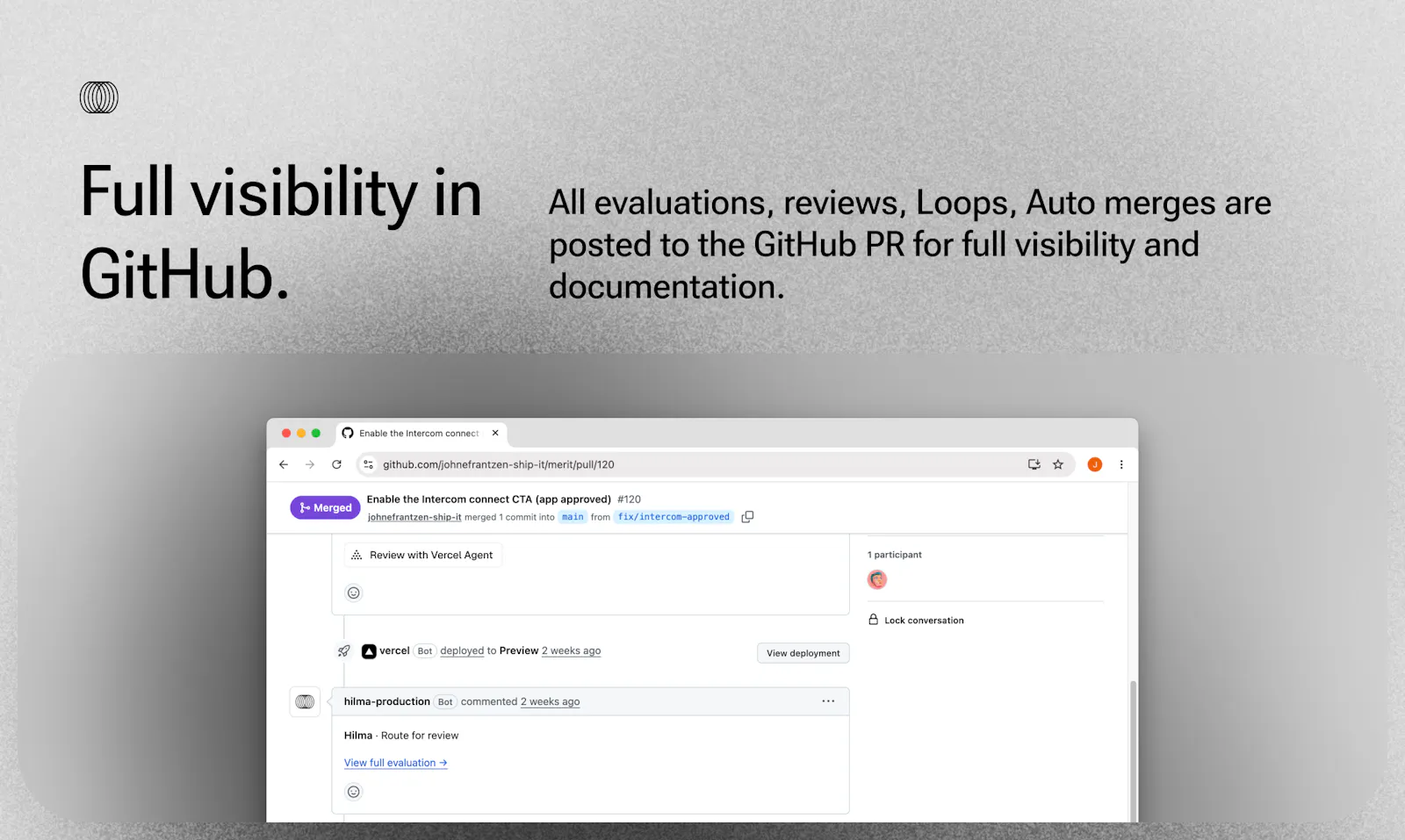Click the first Bot label beside vercel
Viewport: 1405px width, 840px height.
click(425, 651)
